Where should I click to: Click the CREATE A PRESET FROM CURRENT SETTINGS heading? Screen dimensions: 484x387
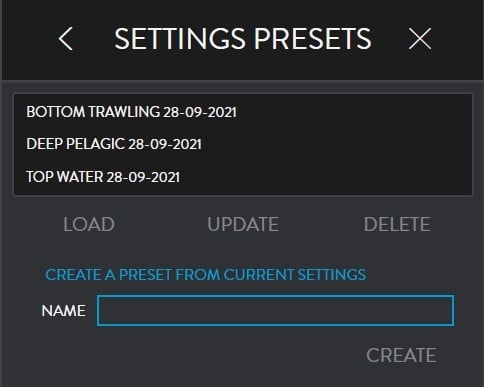[x=205, y=275]
